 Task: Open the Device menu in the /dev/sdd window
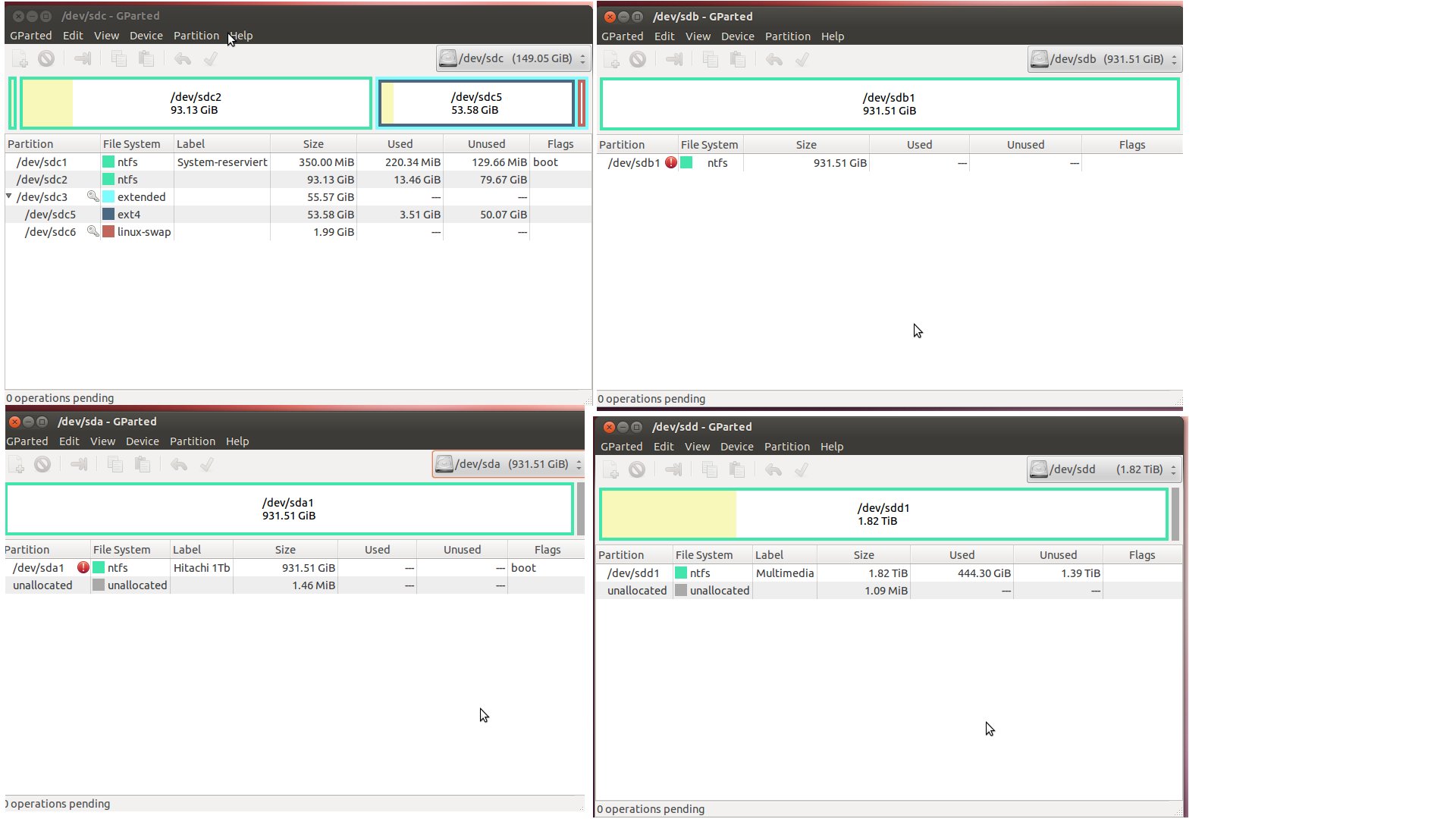coord(736,447)
